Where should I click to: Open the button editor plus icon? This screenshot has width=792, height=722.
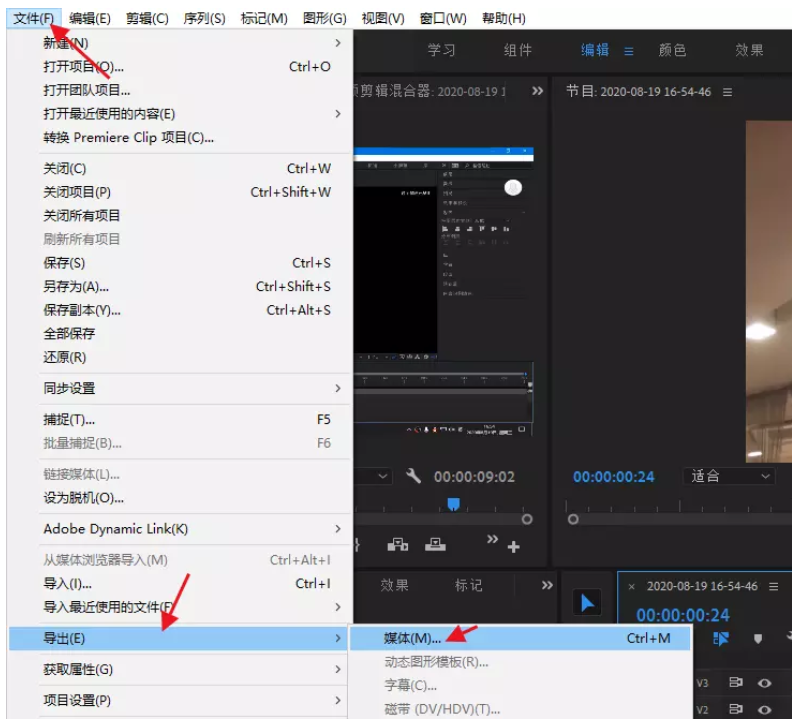click(514, 547)
